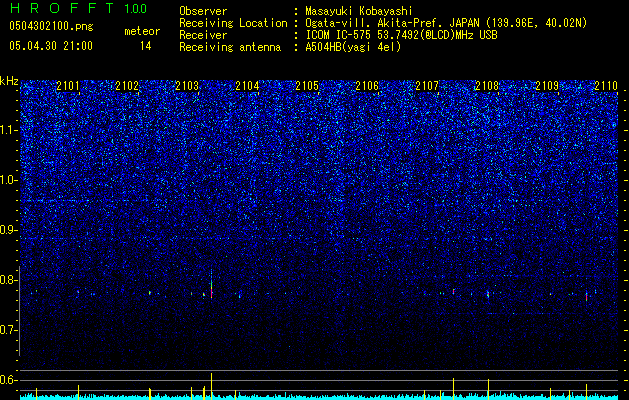Click the Receiving antenna label
Screen dimensions: 629x400
(x=230, y=47)
